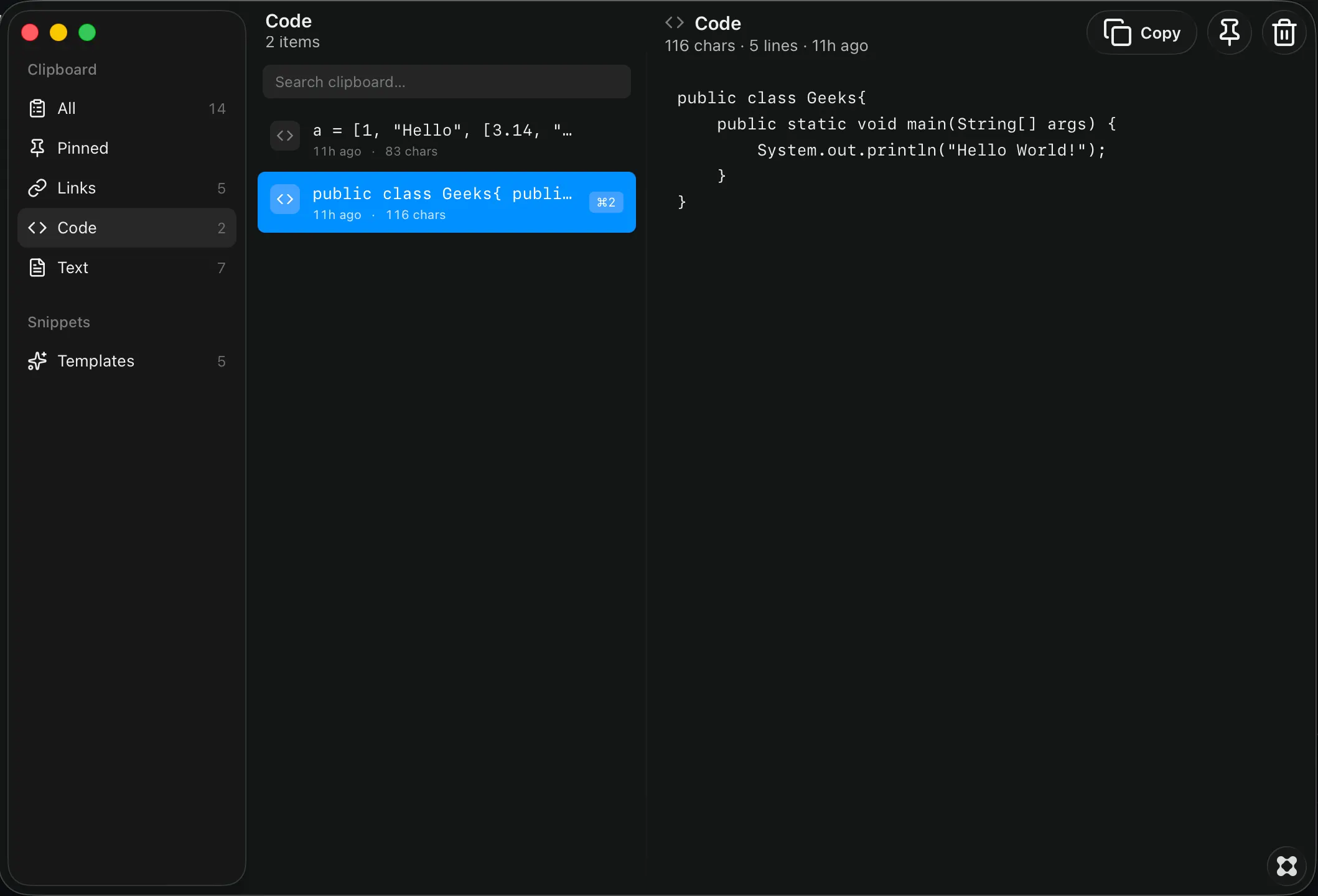Click the '2 items' count label
1318x896 pixels.
tap(292, 42)
